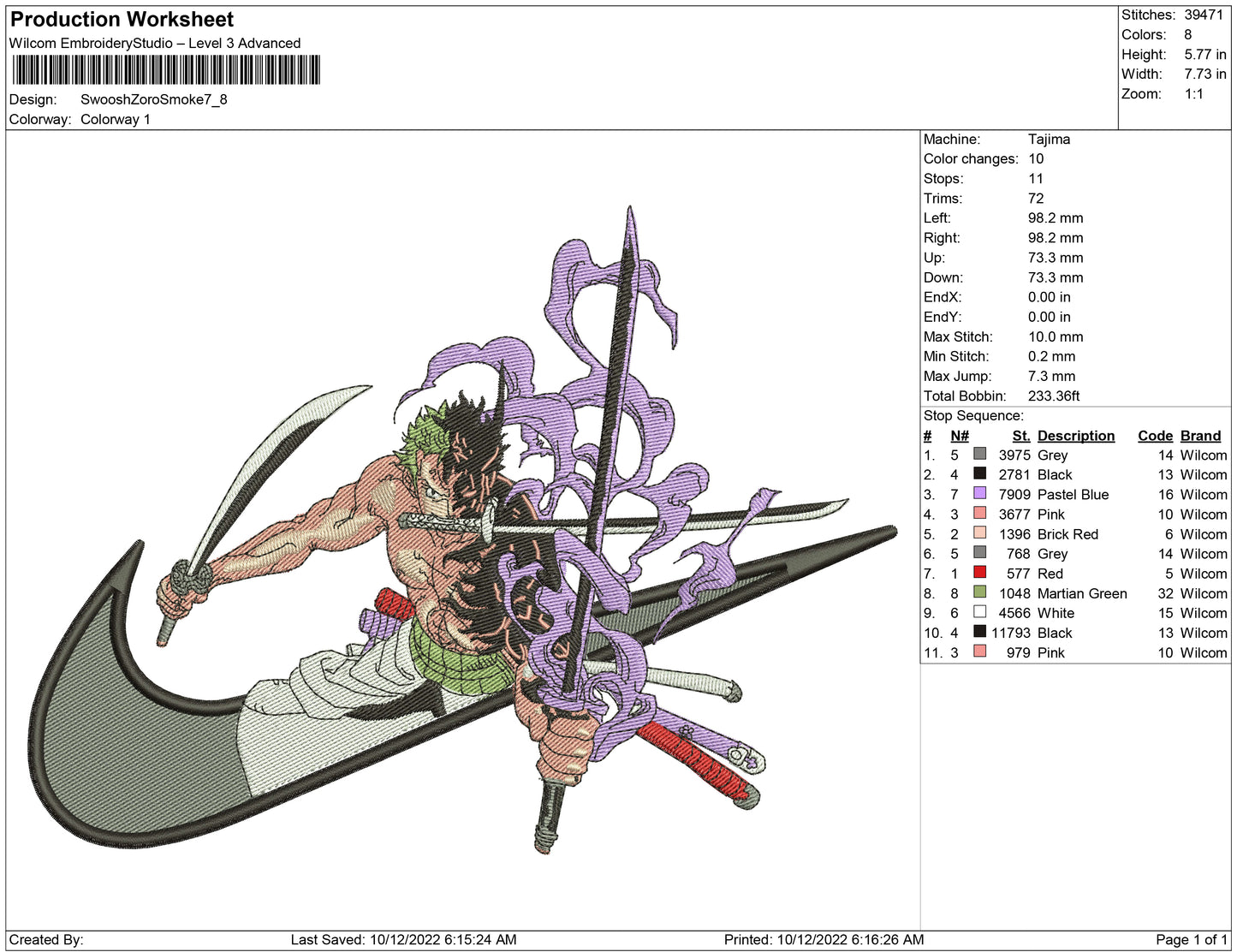Select the Tajima machine value
This screenshot has width=1237, height=952.
click(1049, 139)
